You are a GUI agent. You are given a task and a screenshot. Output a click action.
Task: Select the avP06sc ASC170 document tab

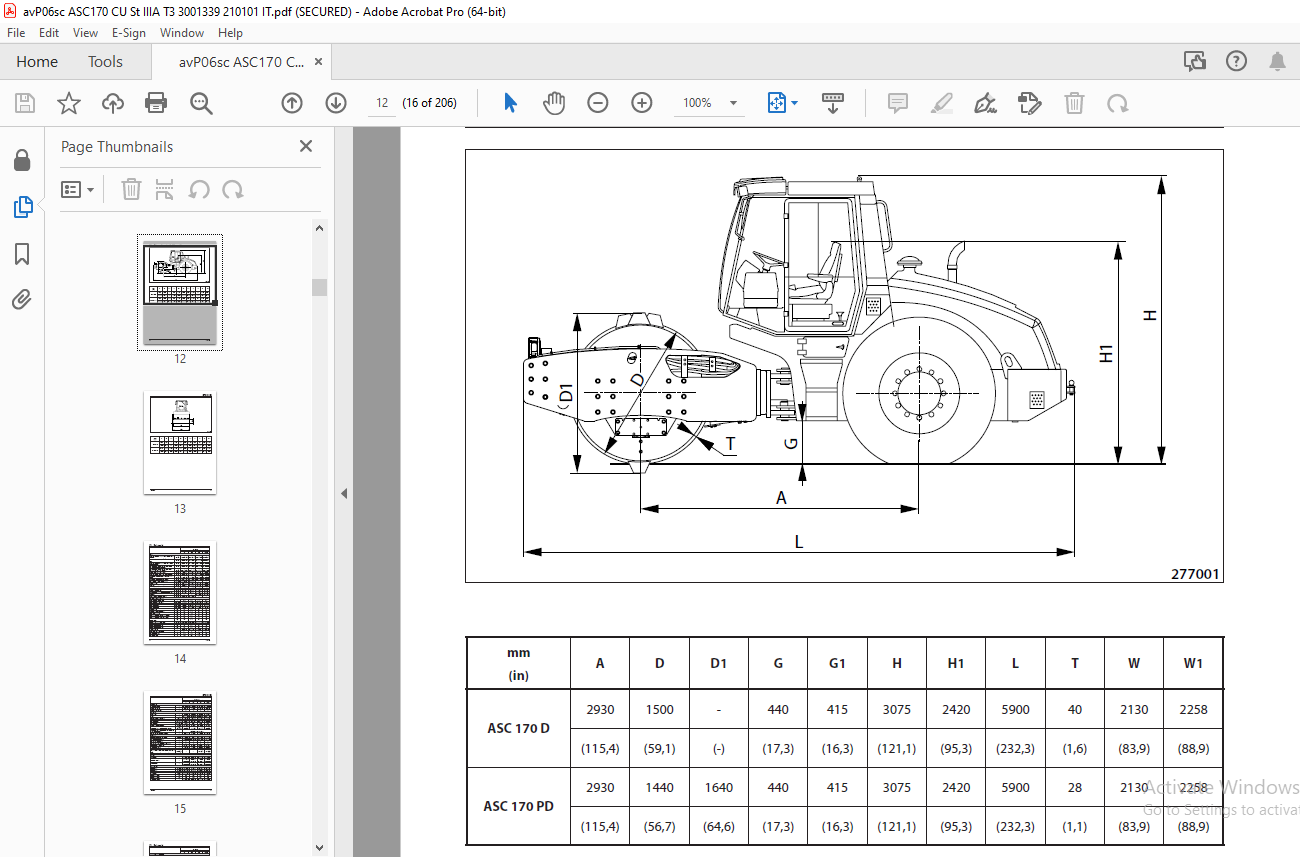(242, 62)
